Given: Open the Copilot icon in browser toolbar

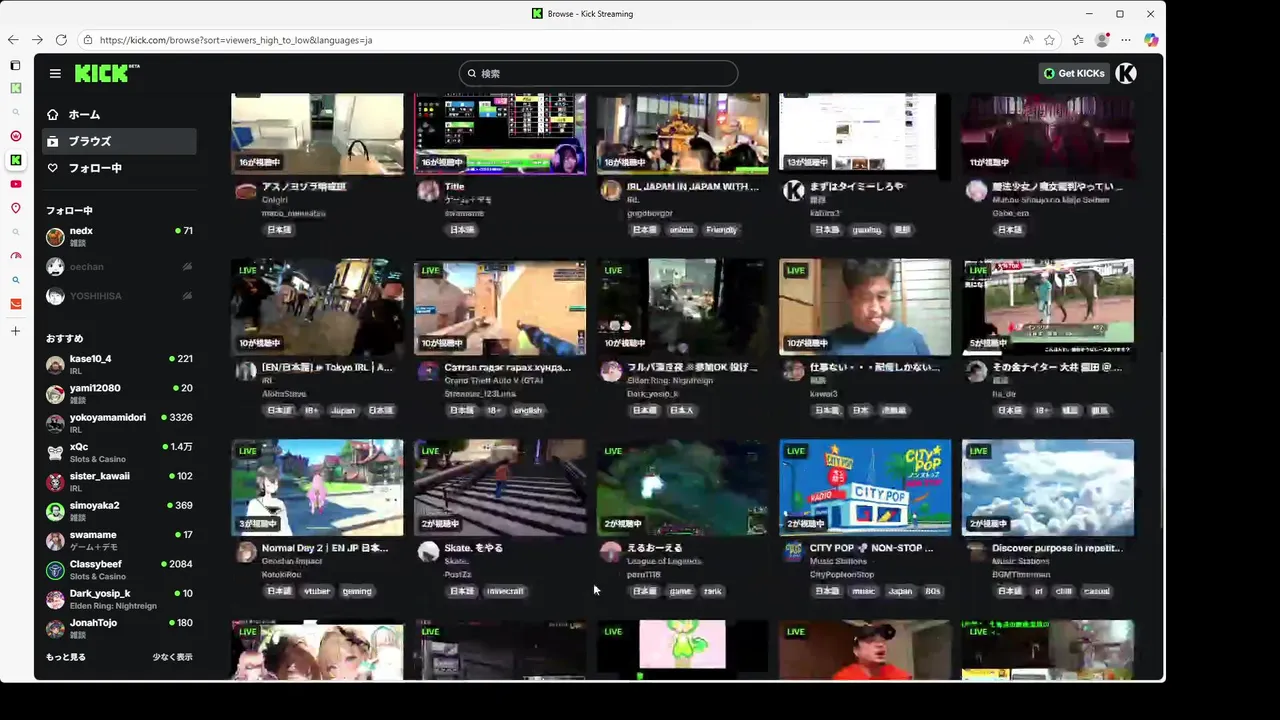Looking at the screenshot, I should (x=1151, y=40).
